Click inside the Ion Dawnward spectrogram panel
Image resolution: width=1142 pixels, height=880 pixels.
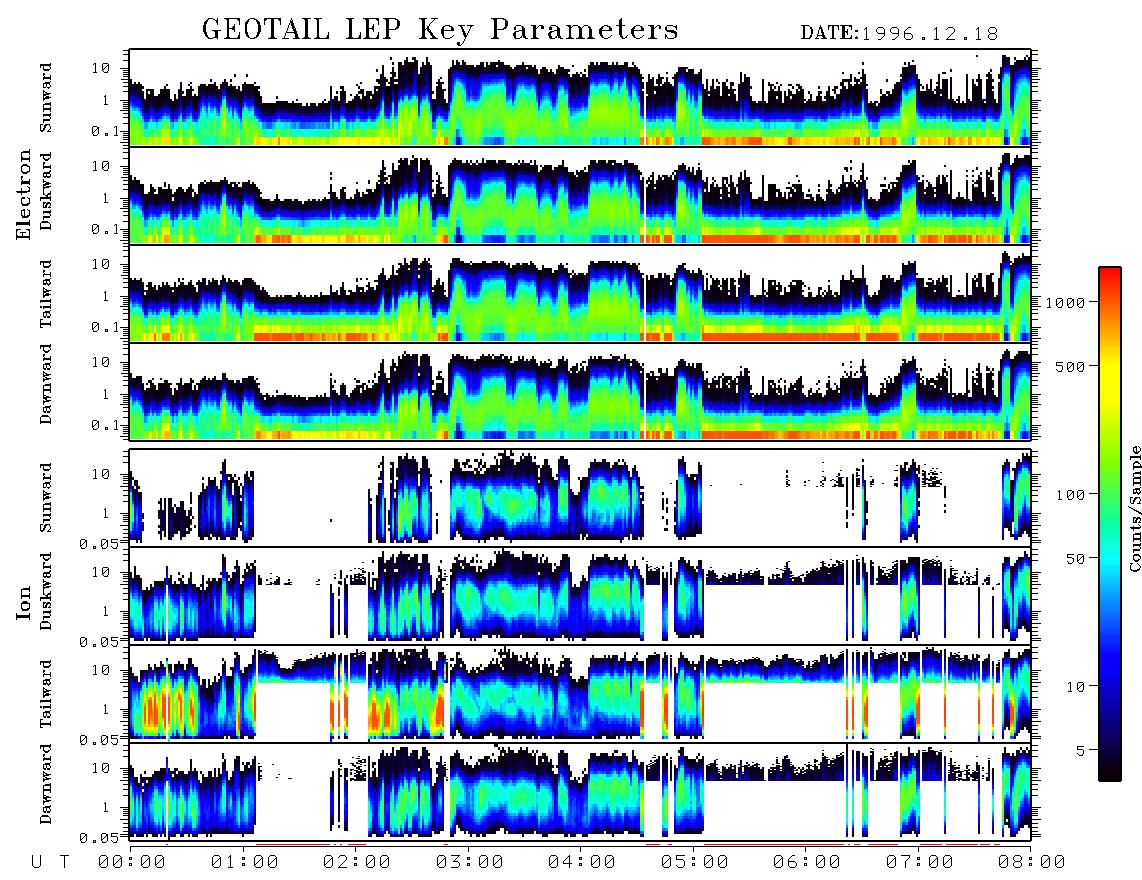tap(580, 791)
